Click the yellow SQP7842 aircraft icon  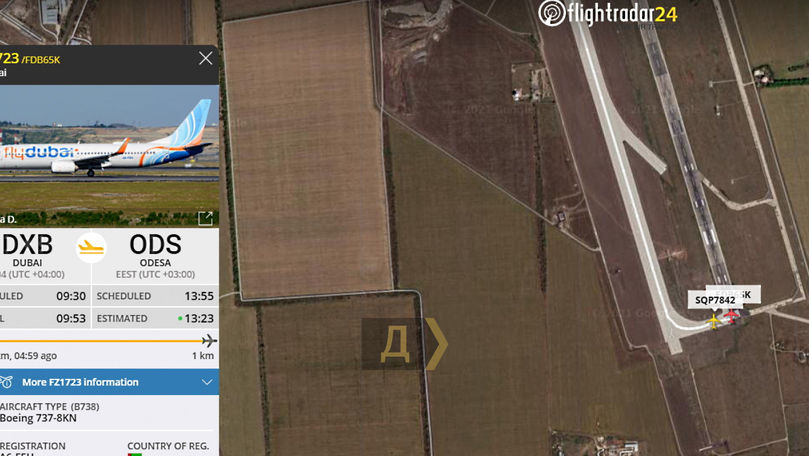coord(714,321)
